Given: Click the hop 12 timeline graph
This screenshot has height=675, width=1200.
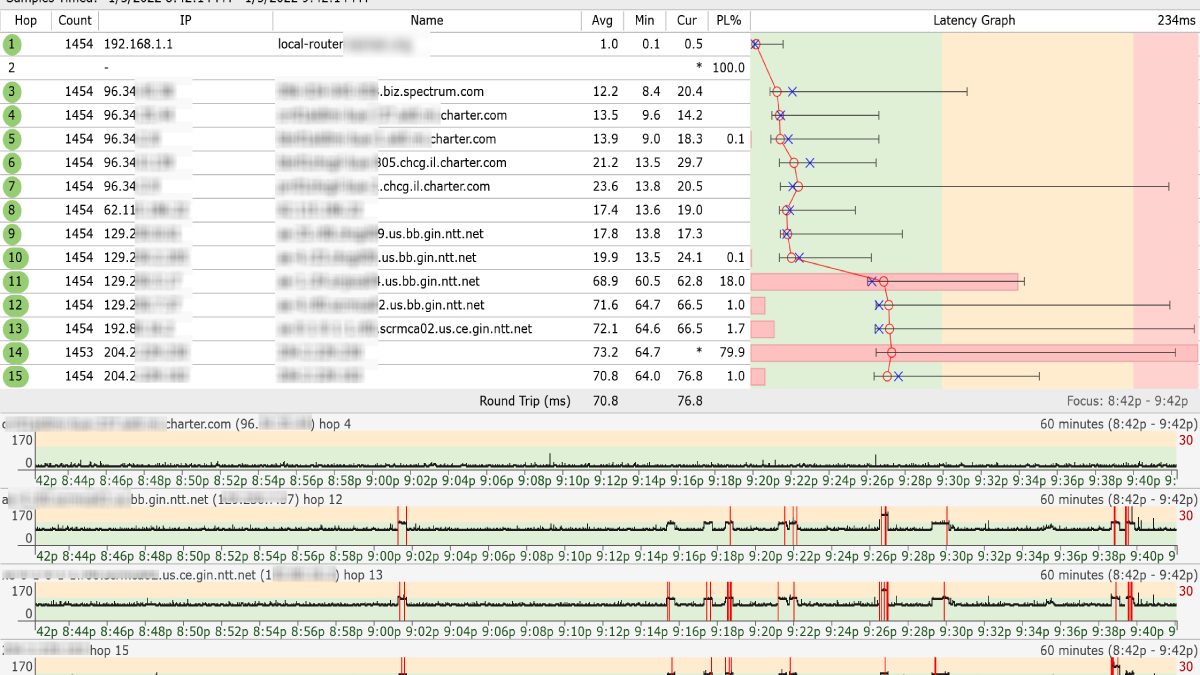Looking at the screenshot, I should tap(606, 525).
